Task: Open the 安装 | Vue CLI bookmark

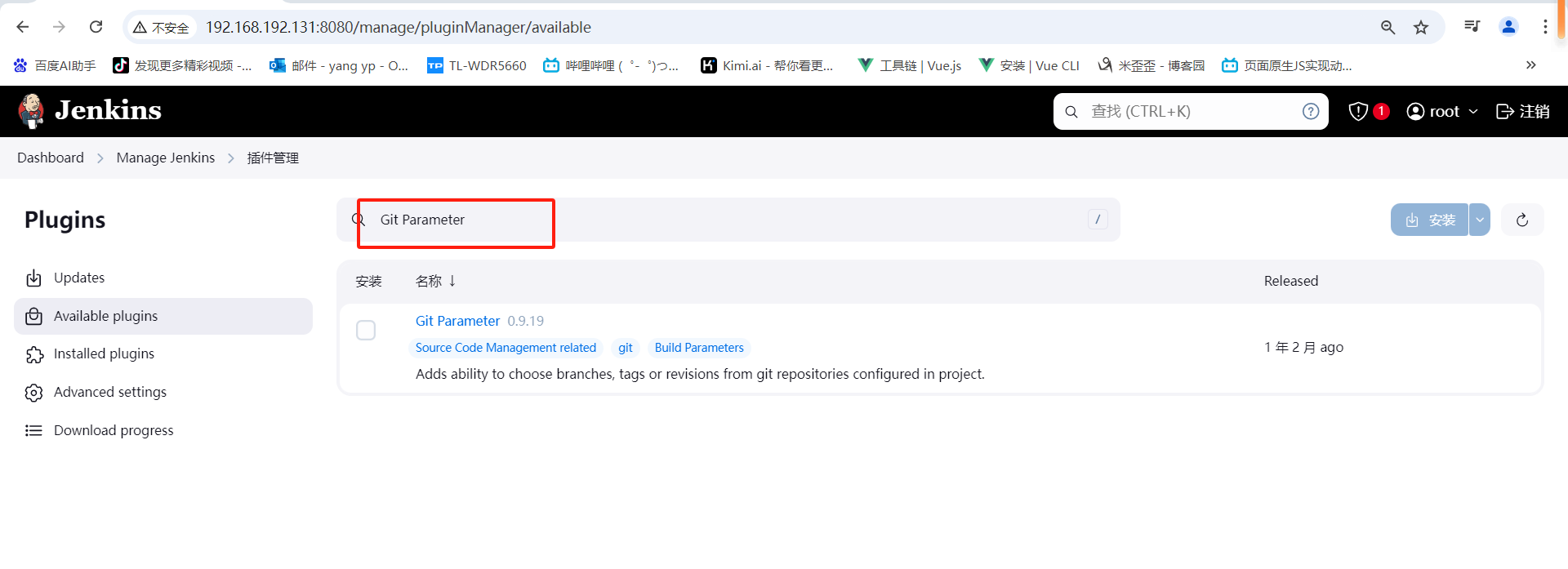Action: point(1029,65)
